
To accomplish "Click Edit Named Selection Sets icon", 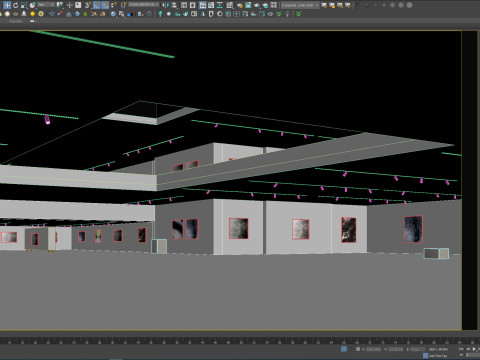I will [124, 5].
